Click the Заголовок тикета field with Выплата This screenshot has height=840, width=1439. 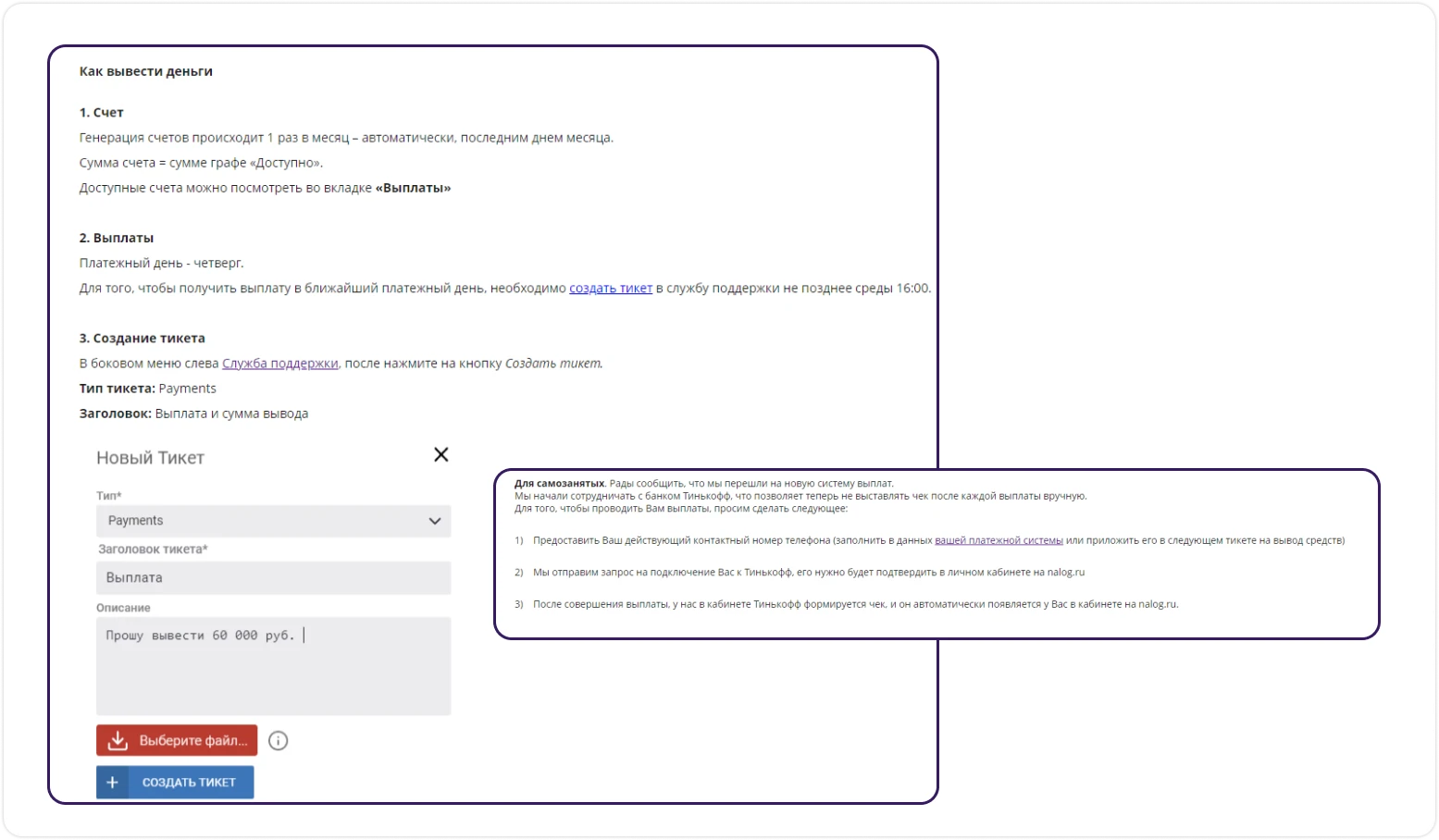coord(274,577)
